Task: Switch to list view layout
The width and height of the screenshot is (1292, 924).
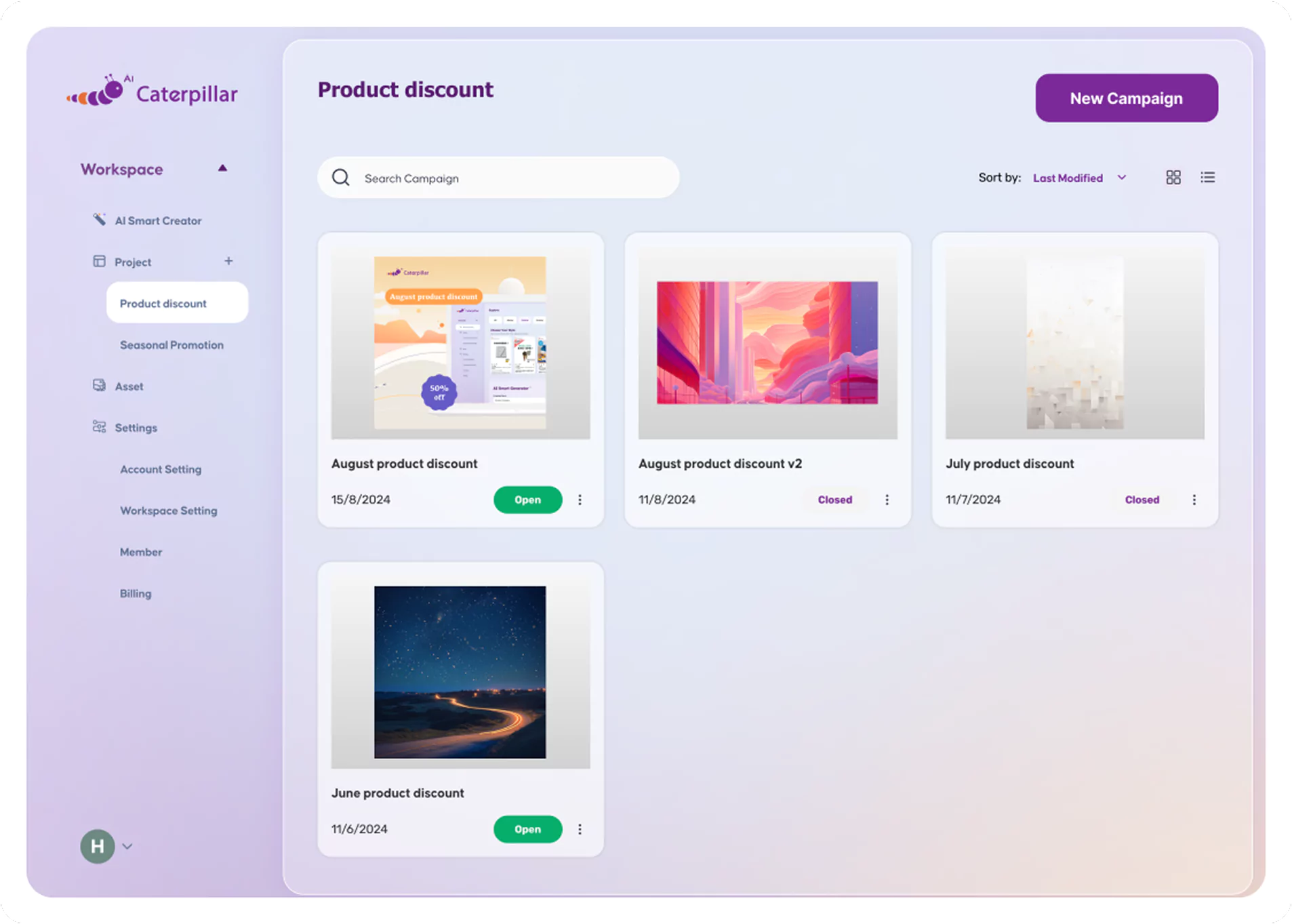Action: pos(1208,178)
